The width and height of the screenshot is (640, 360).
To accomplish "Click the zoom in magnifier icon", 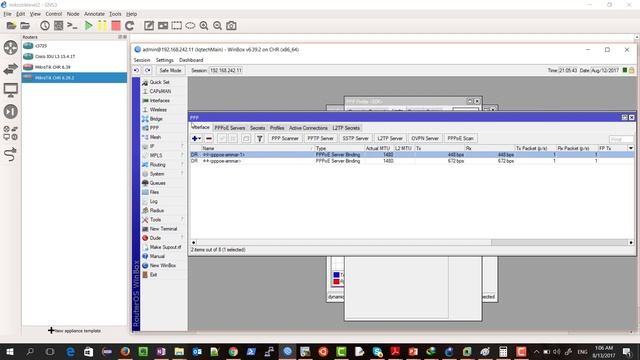I will point(204,26).
